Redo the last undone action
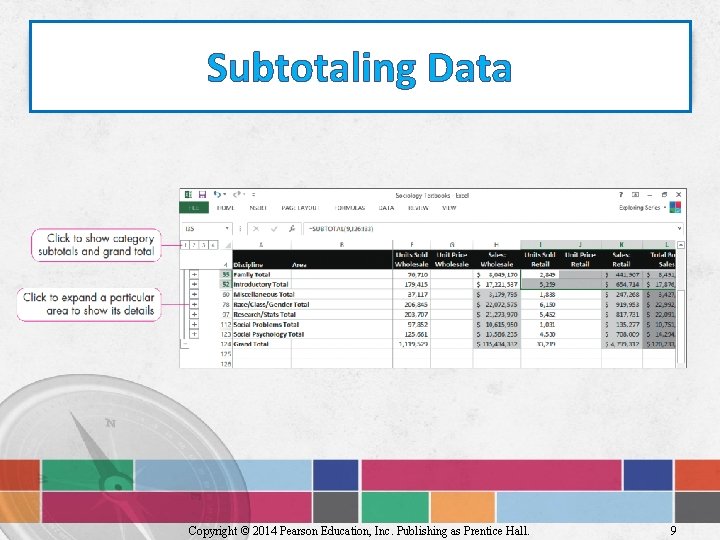This screenshot has width=720, height=540. pyautogui.click(x=236, y=195)
